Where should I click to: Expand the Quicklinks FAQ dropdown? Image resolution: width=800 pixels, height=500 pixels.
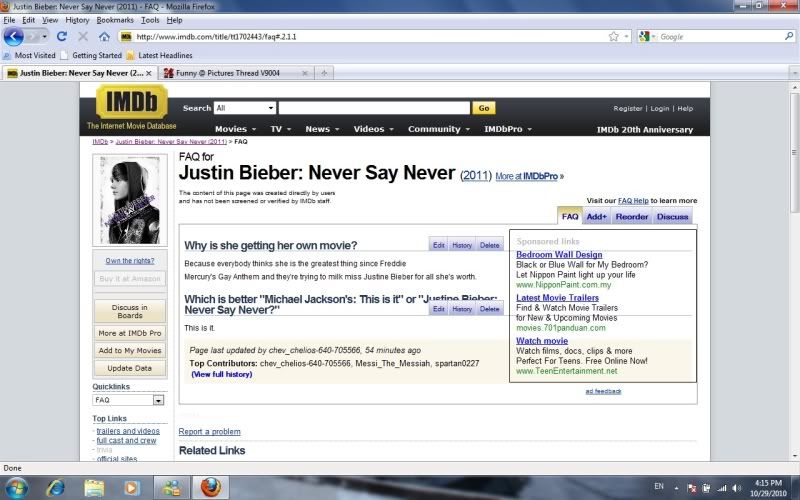pyautogui.click(x=158, y=400)
